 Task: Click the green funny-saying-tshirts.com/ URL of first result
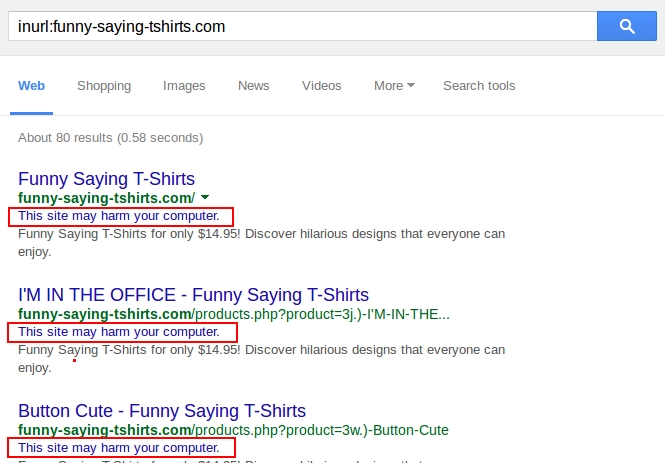[x=106, y=198]
